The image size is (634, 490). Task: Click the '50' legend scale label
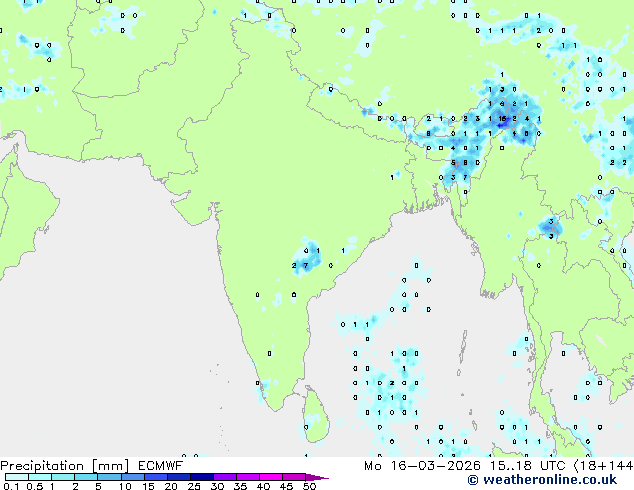[309, 486]
